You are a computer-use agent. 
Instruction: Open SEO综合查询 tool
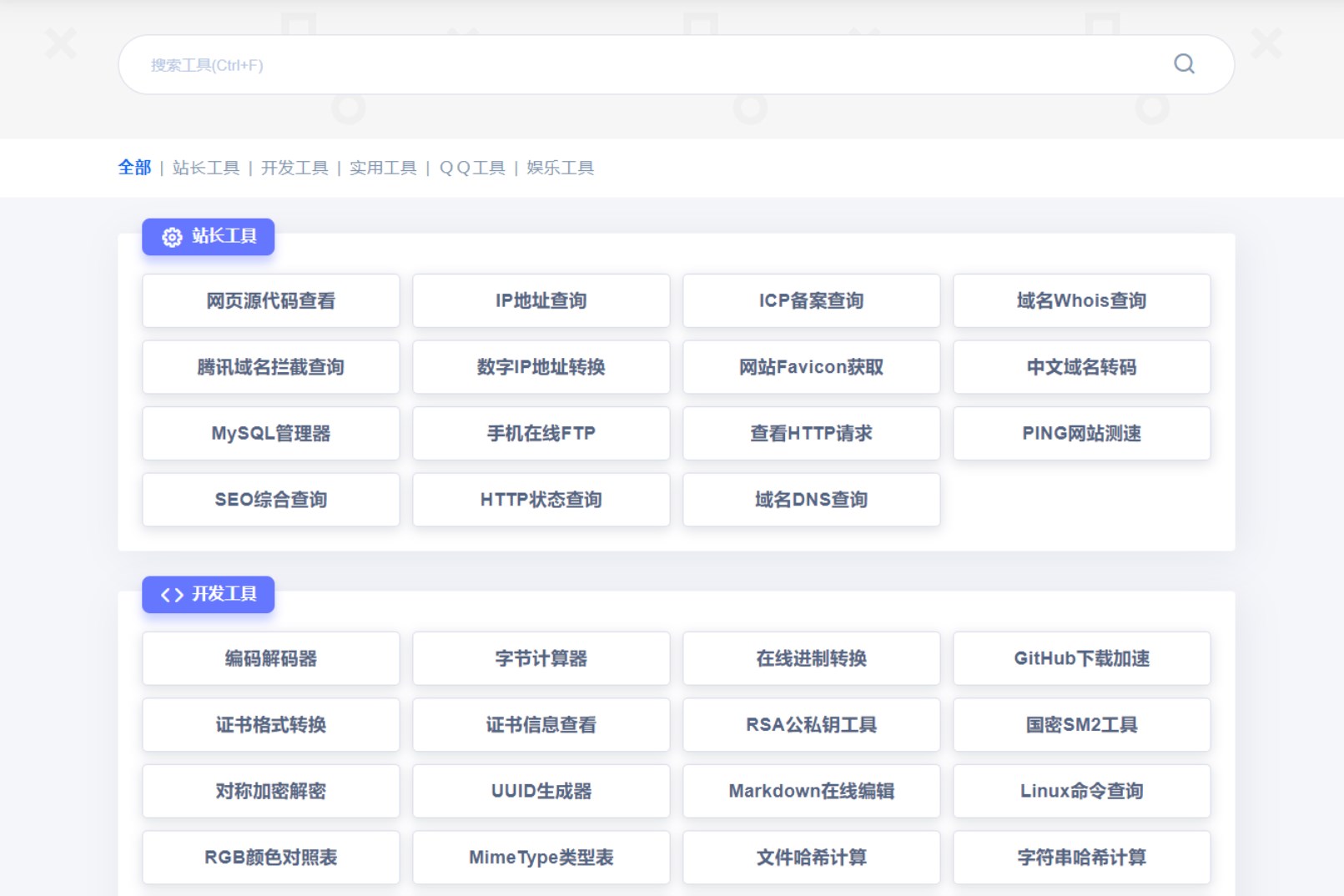tap(271, 500)
